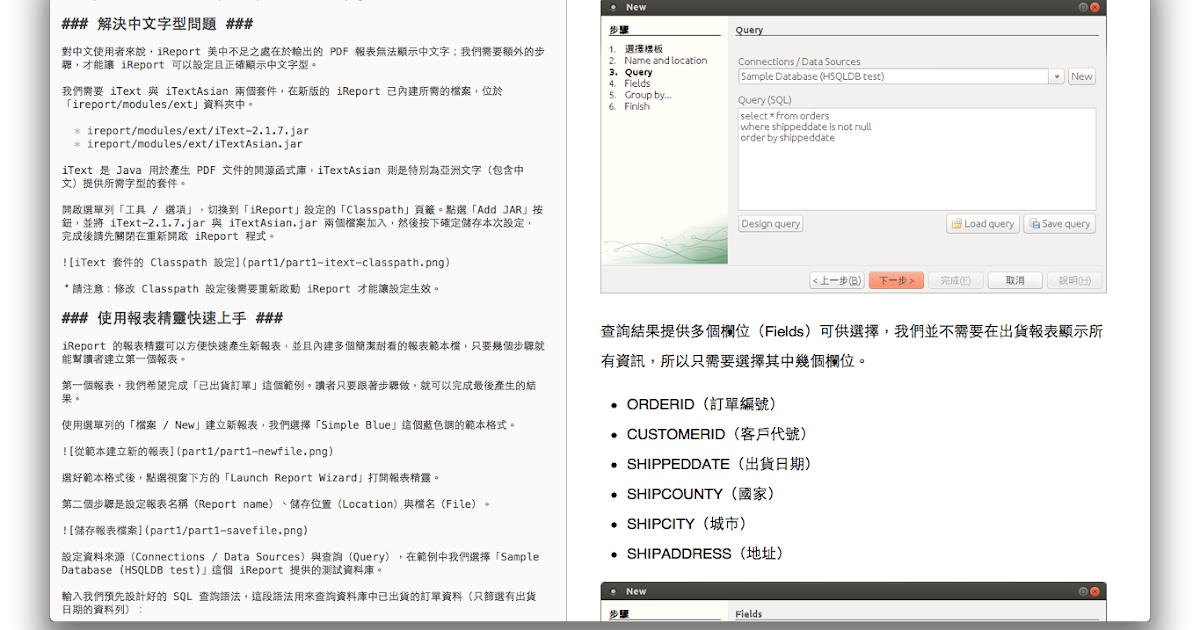
Task: Click the SHIPADDRESS（地址）bullet item
Action: tap(706, 554)
